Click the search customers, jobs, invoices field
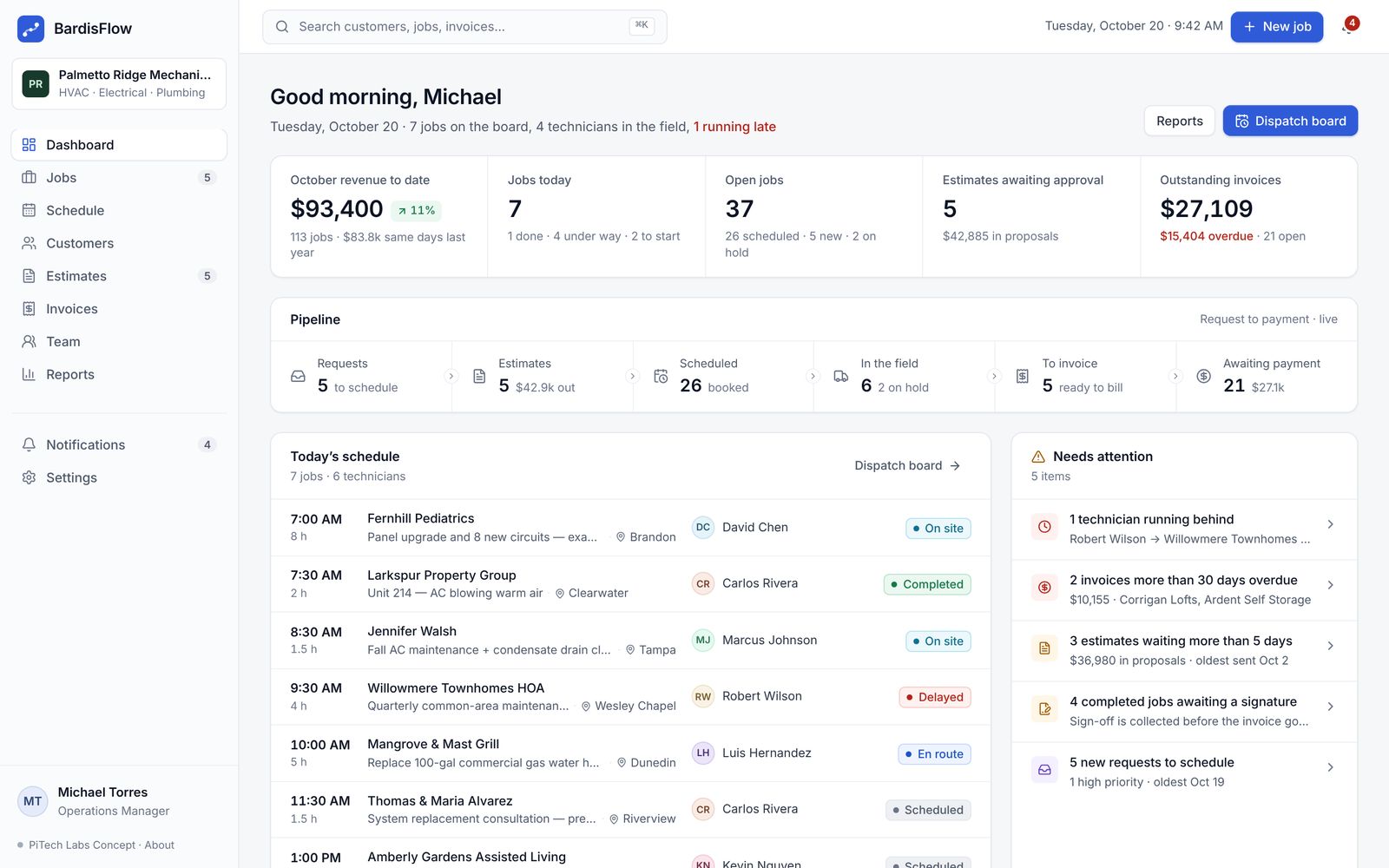The width and height of the screenshot is (1389, 868). coord(464,27)
